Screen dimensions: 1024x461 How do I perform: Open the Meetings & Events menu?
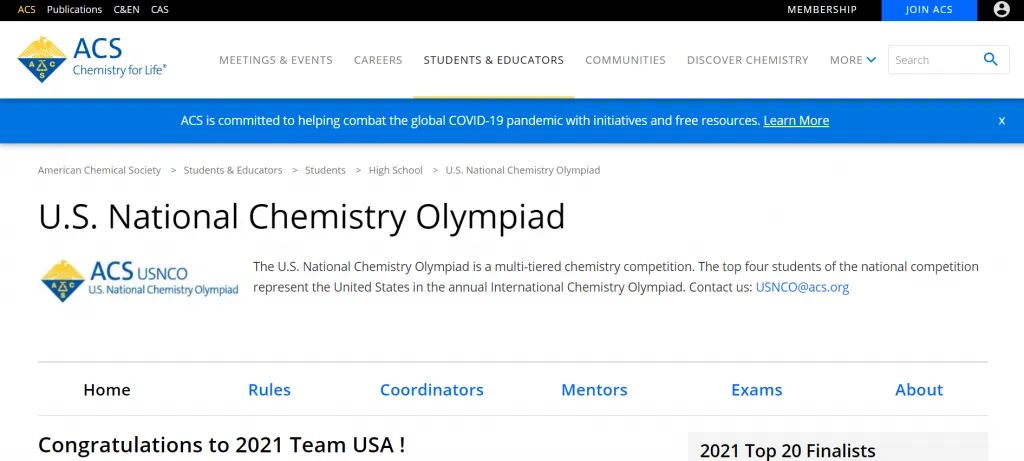[276, 60]
